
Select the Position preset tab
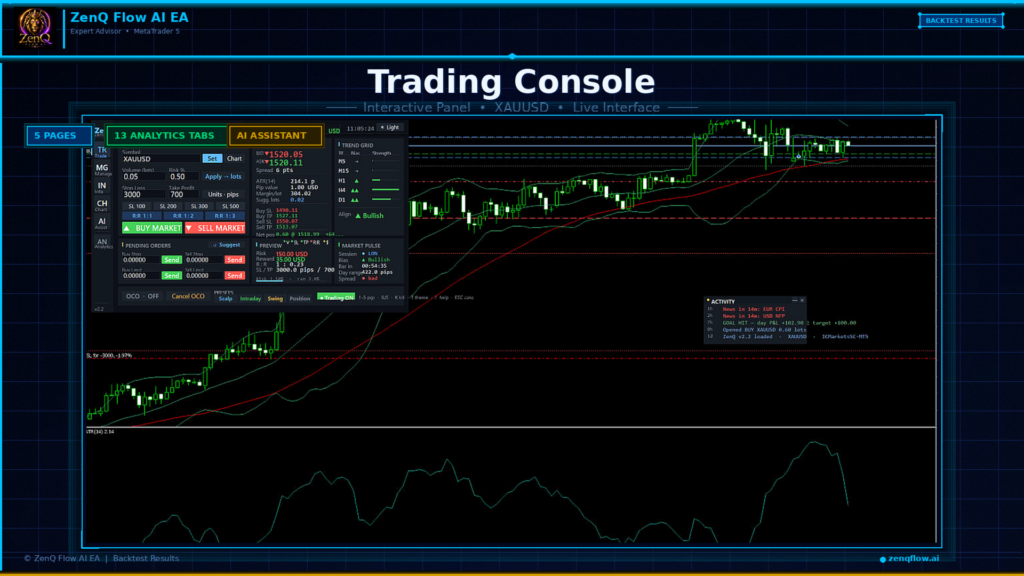pos(300,299)
